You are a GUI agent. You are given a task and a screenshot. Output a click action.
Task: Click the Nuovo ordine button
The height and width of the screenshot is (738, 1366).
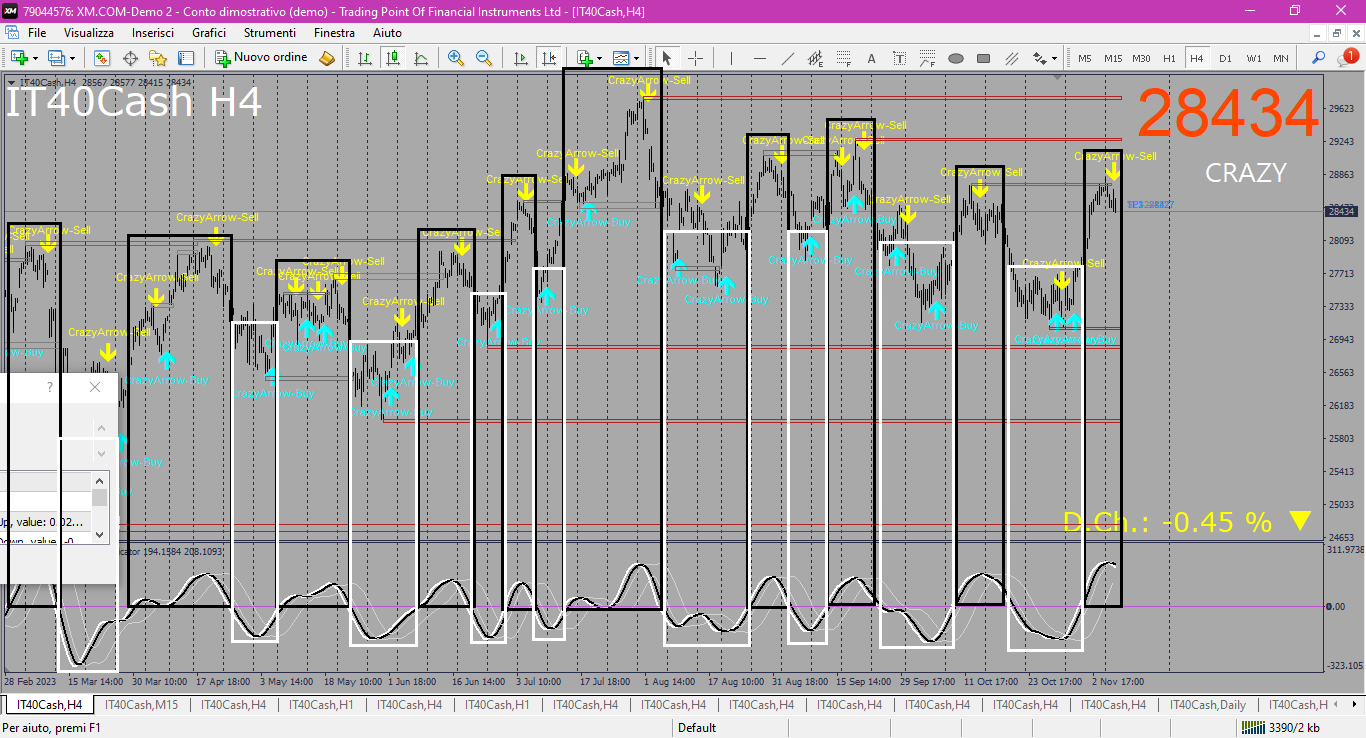pos(262,58)
